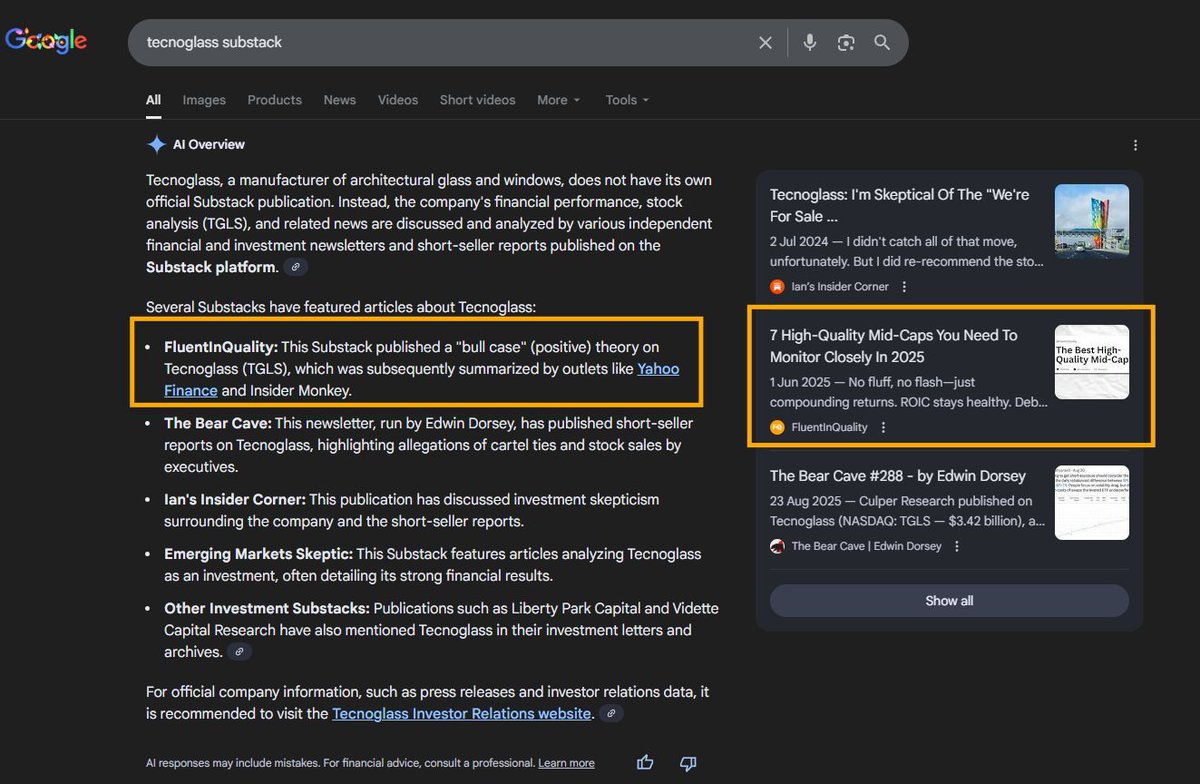Viewport: 1200px width, 784px height.
Task: Open 'The Bear Cave #288' article title
Action: (898, 476)
